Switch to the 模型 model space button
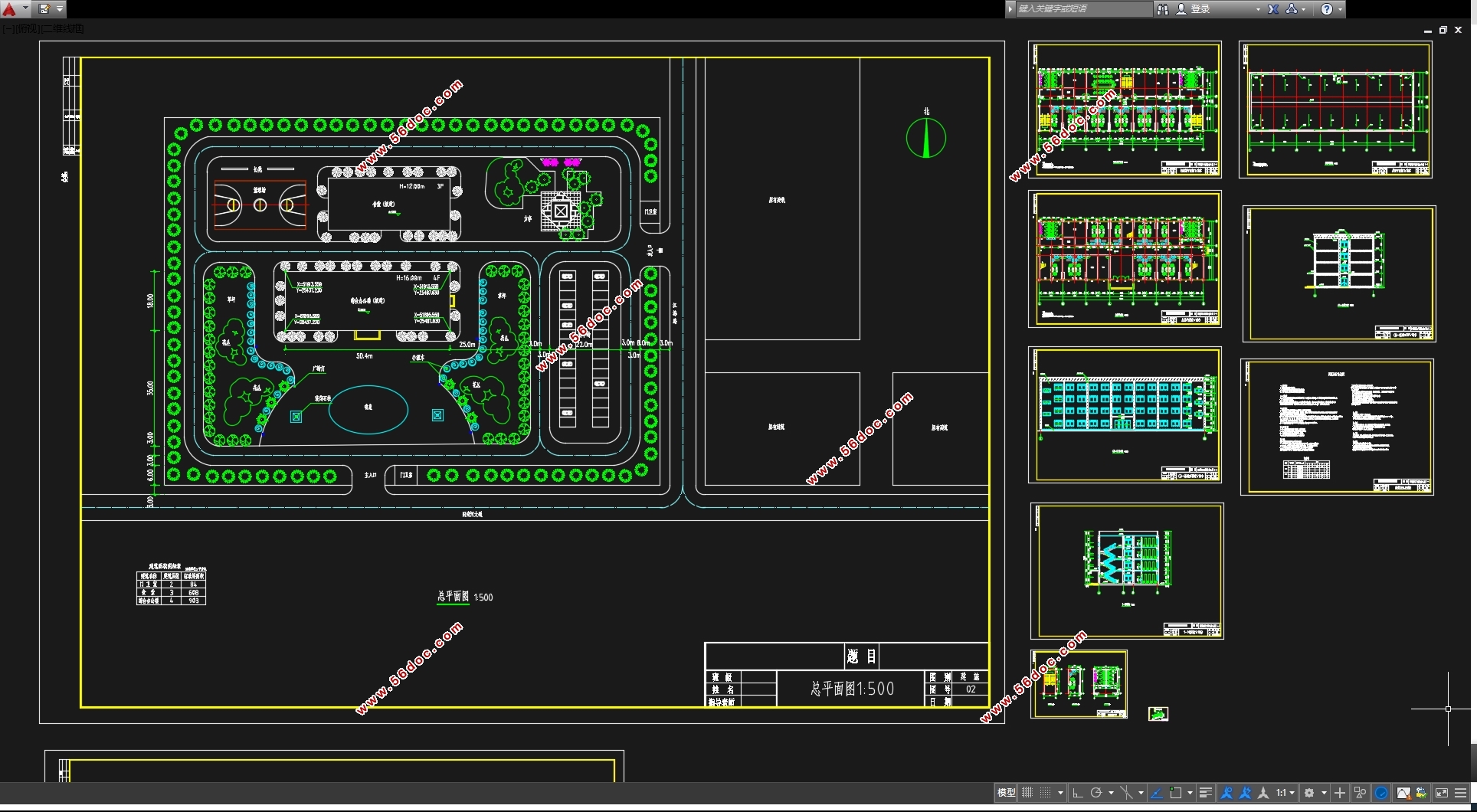This screenshot has width=1477, height=812. (1006, 793)
